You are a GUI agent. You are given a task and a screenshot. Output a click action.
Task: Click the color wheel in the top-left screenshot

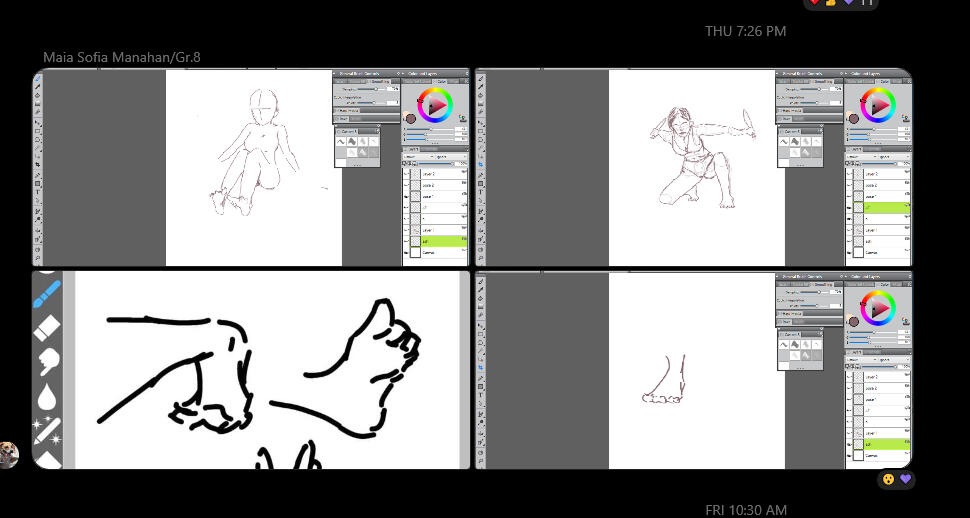click(435, 105)
